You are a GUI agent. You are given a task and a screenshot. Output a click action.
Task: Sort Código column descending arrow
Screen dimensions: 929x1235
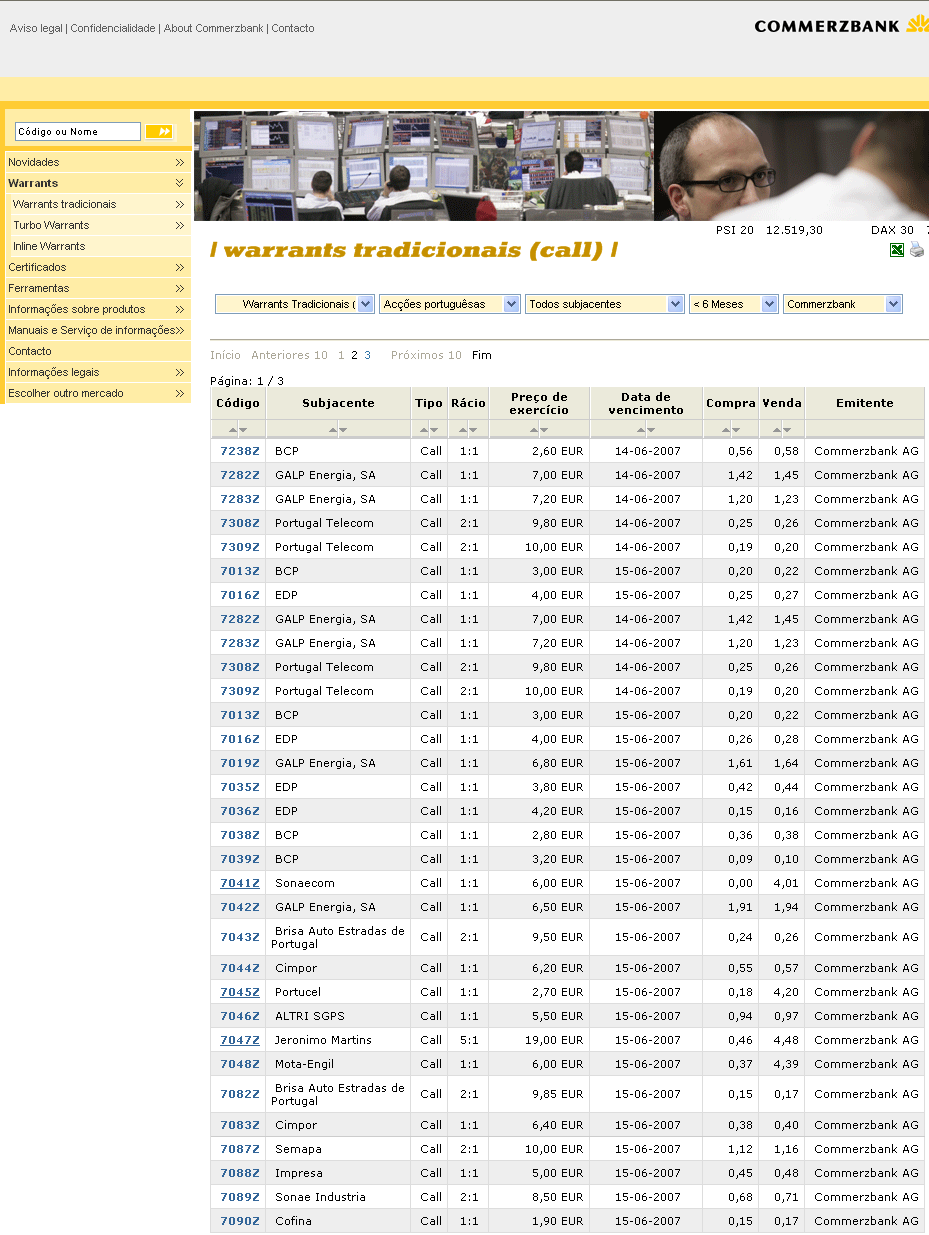(243, 429)
